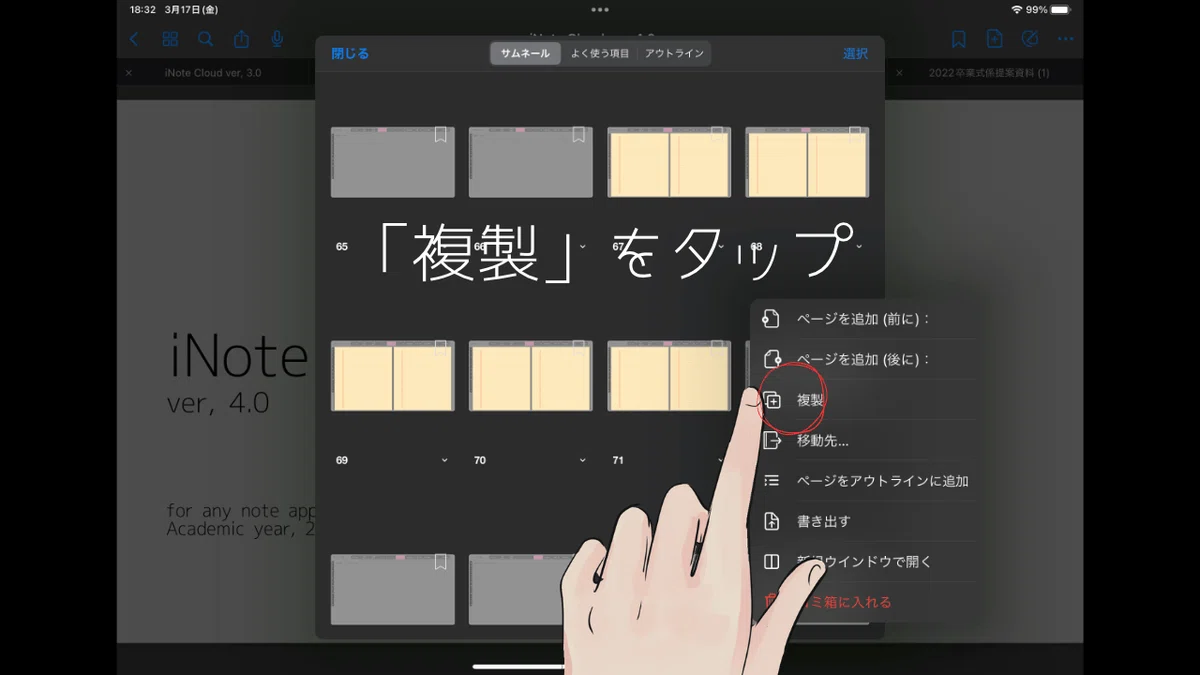This screenshot has width=1200, height=675.
Task: Toggle bookmark on page 68 thumbnail
Action: click(x=855, y=134)
